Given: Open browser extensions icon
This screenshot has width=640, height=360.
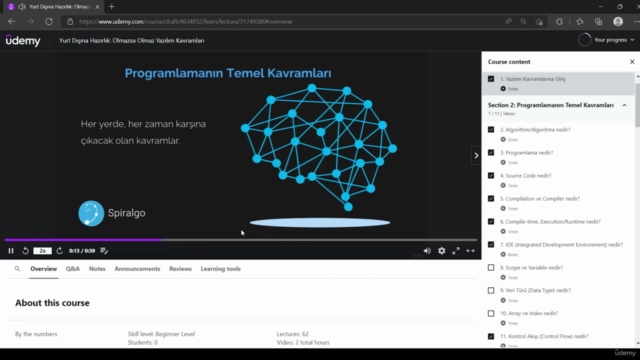Looking at the screenshot, I should pos(559,22).
